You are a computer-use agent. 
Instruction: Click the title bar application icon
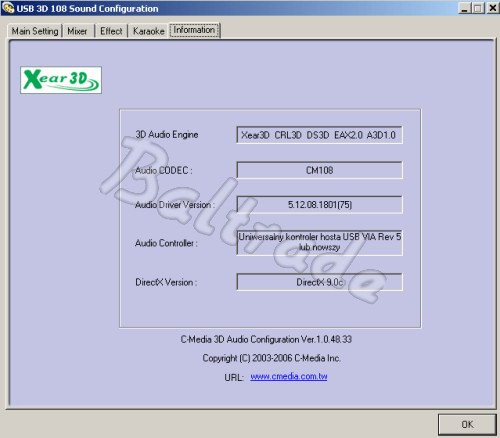coord(8,8)
